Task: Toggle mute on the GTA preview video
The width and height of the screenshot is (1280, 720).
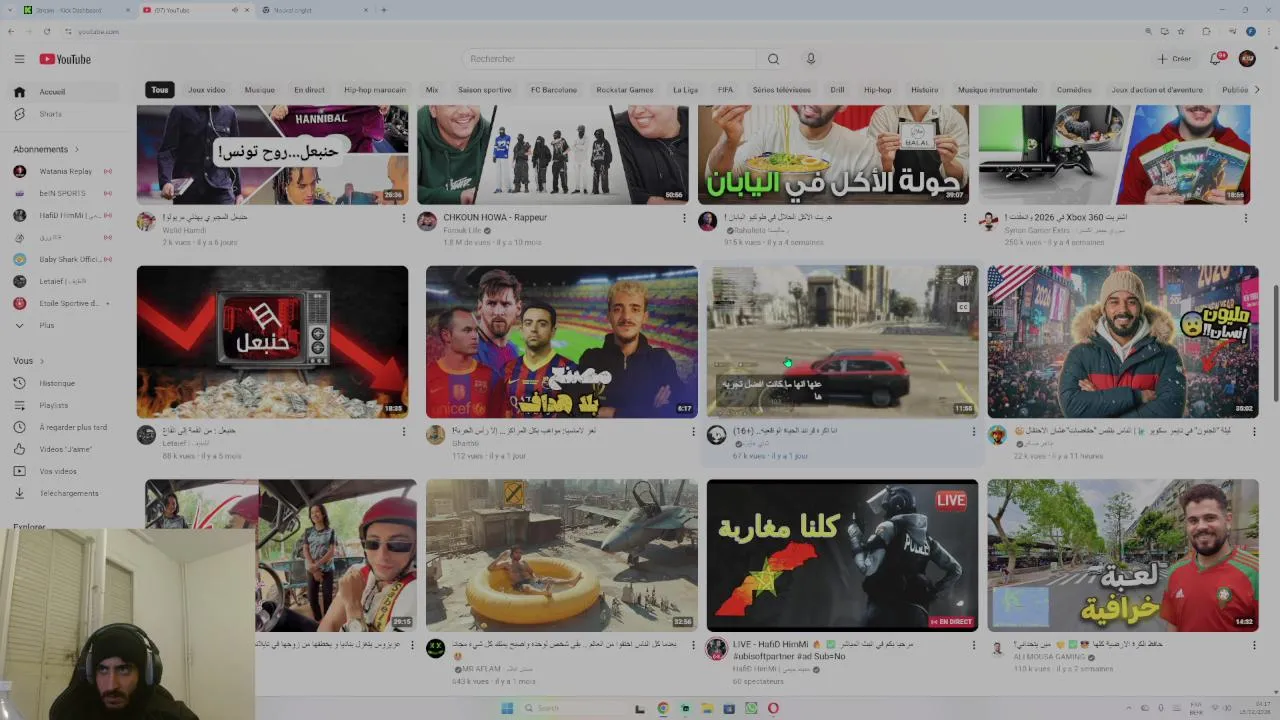Action: (x=963, y=281)
